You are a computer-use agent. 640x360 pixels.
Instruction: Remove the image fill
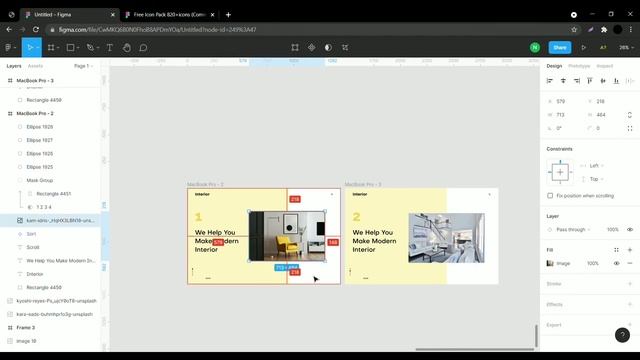pyautogui.click(x=630, y=263)
